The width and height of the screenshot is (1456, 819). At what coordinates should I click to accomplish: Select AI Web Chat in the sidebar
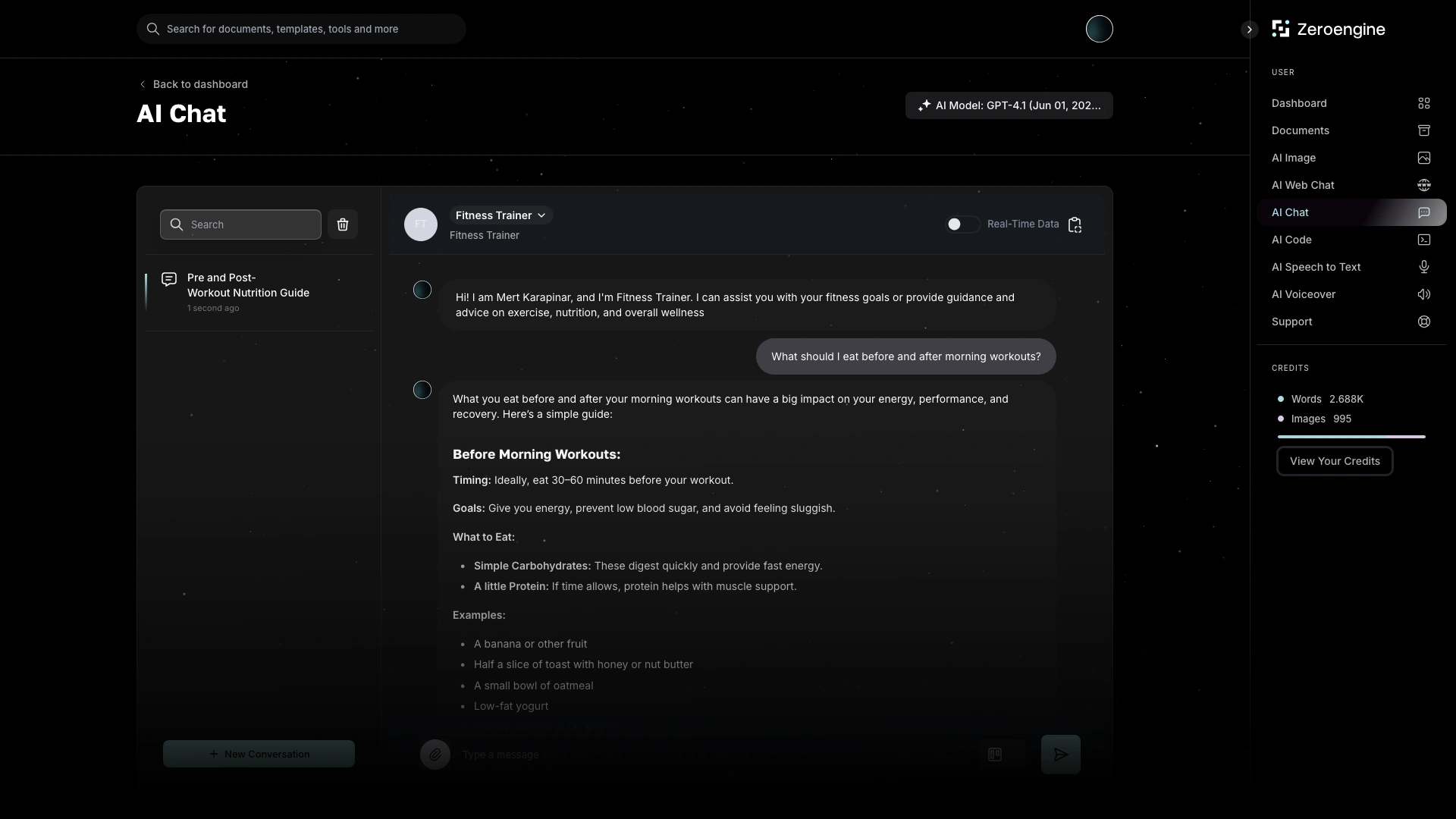point(1303,185)
